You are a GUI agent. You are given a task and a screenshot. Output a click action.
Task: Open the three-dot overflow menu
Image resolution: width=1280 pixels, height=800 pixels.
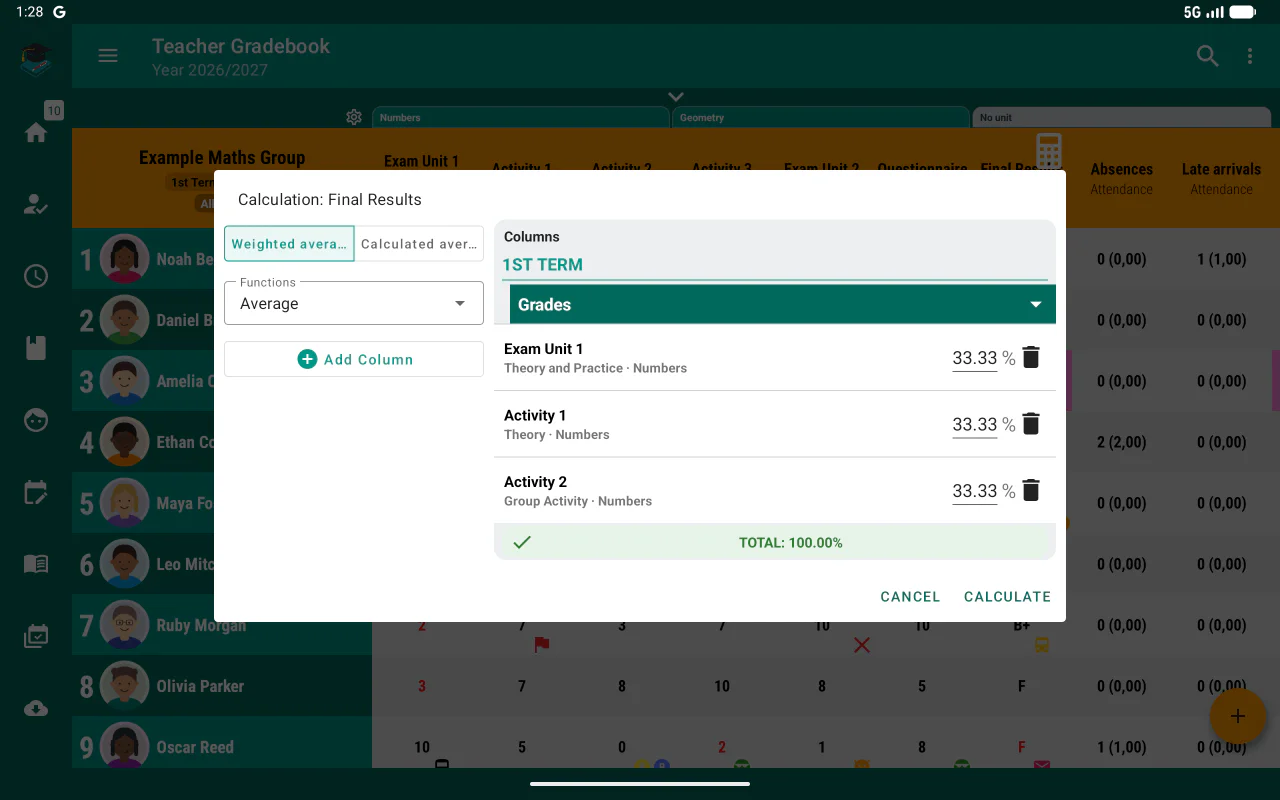coord(1250,56)
